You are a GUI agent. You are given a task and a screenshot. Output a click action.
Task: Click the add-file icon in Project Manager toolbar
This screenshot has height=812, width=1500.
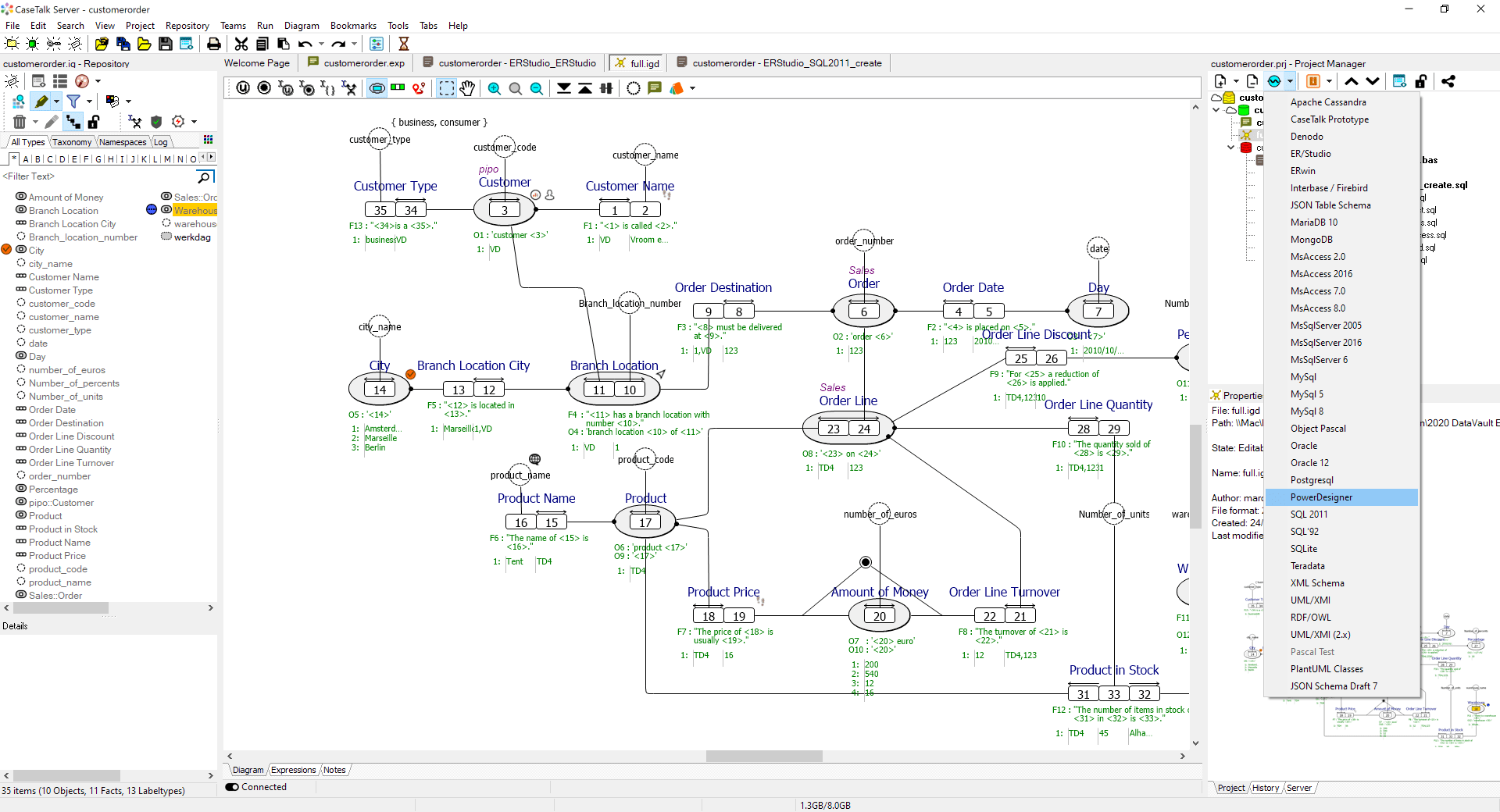(x=1221, y=81)
